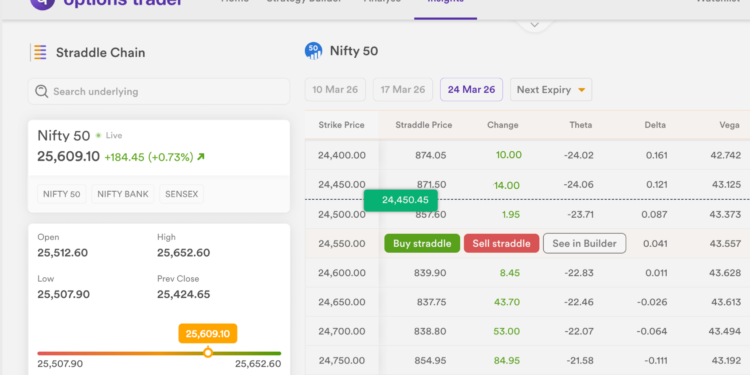Click the Straddle Chain heading
Viewport: 750px width, 375px height.
tap(100, 53)
